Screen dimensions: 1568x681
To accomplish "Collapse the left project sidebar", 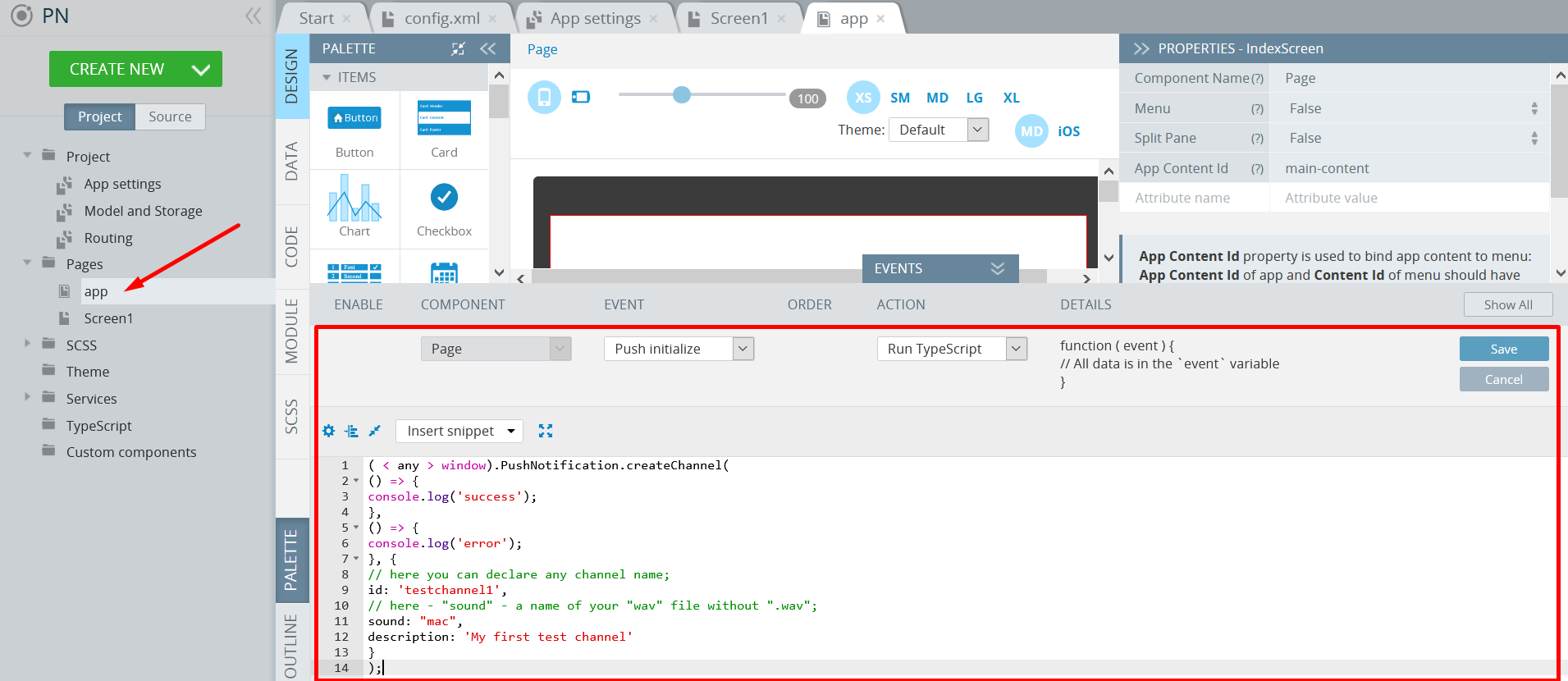I will coord(253,16).
